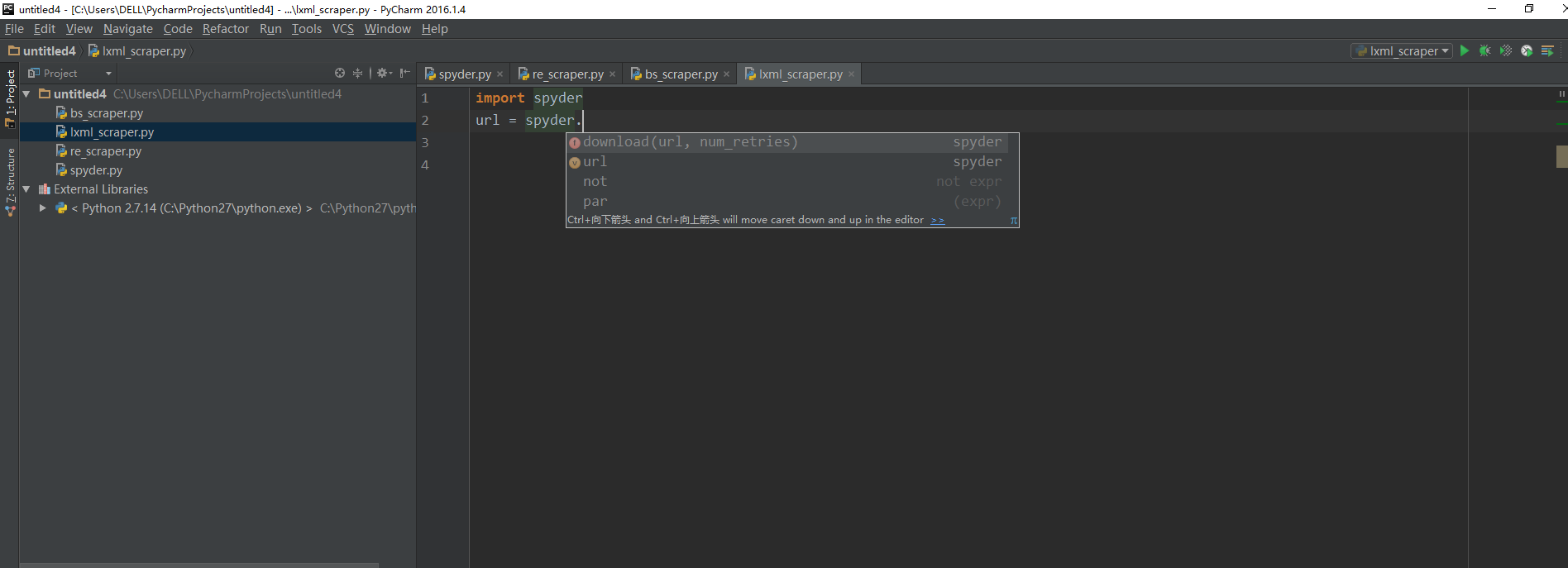The width and height of the screenshot is (1568, 568).
Task: Click line number 4 in gutter
Action: coord(425,165)
